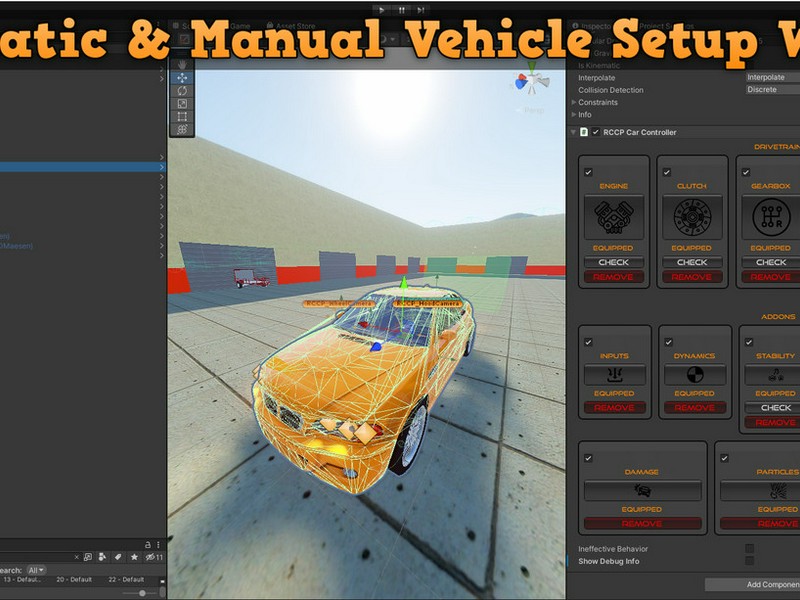Click the Pause button in the top toolbar
Viewport: 800px width, 600px height.
click(402, 10)
